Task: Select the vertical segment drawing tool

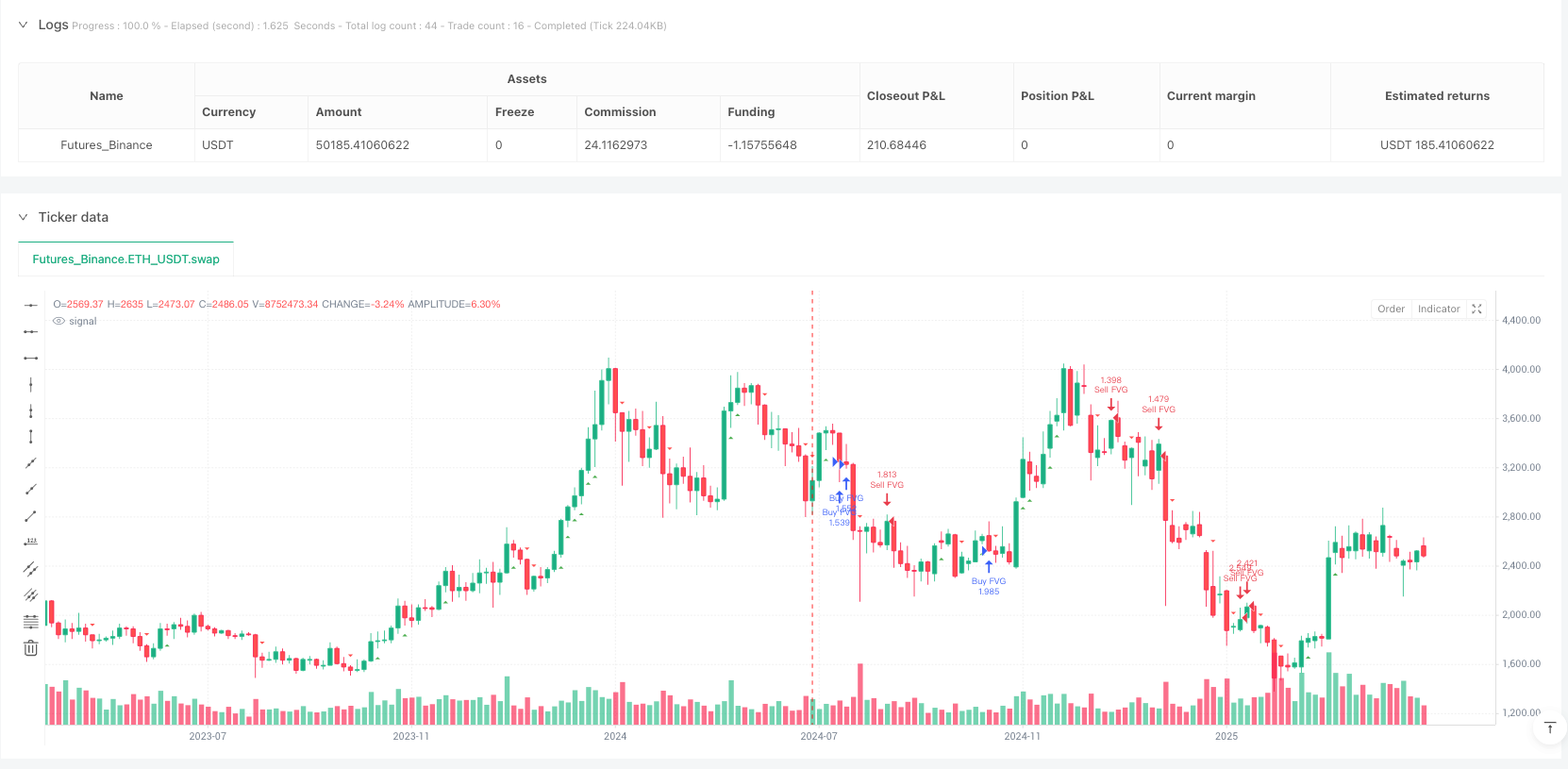Action: pyautogui.click(x=31, y=437)
